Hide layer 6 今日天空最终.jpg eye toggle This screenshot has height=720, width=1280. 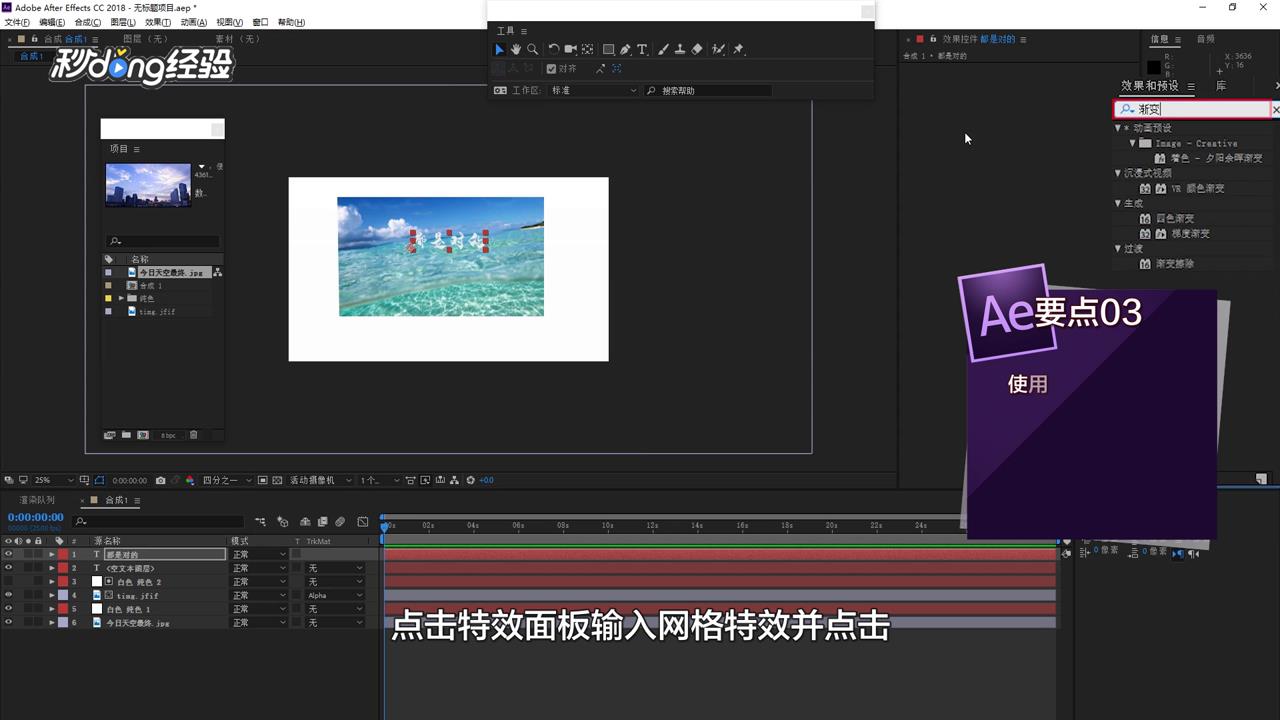click(8, 622)
